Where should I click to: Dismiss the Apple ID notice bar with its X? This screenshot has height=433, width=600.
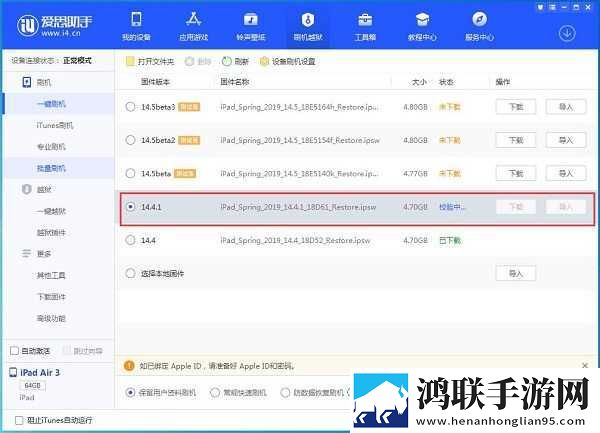tap(585, 366)
